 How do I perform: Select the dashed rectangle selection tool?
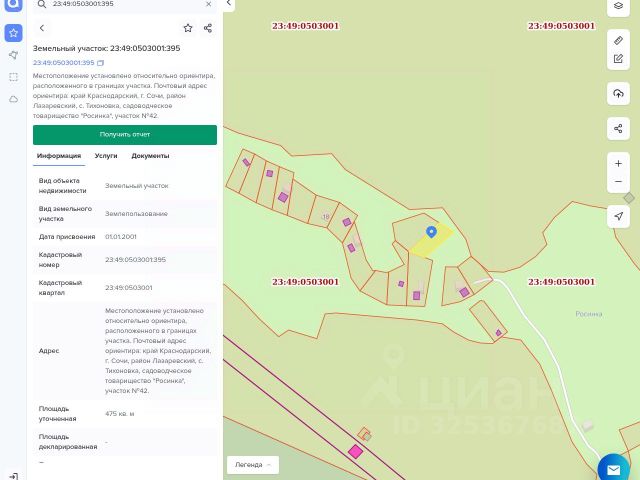pyautogui.click(x=13, y=77)
